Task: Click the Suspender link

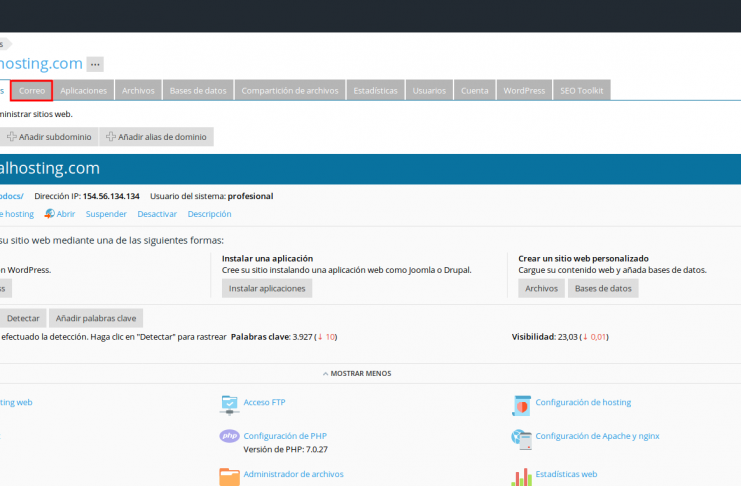Action: click(106, 214)
